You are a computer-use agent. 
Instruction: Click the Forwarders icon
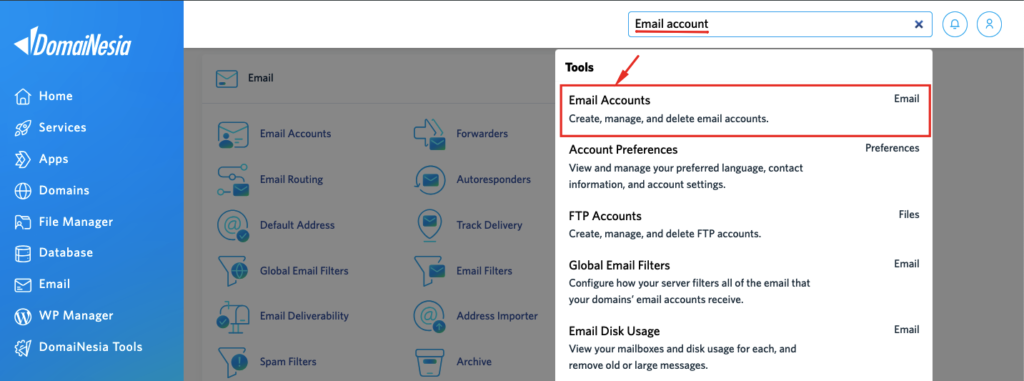(x=429, y=134)
